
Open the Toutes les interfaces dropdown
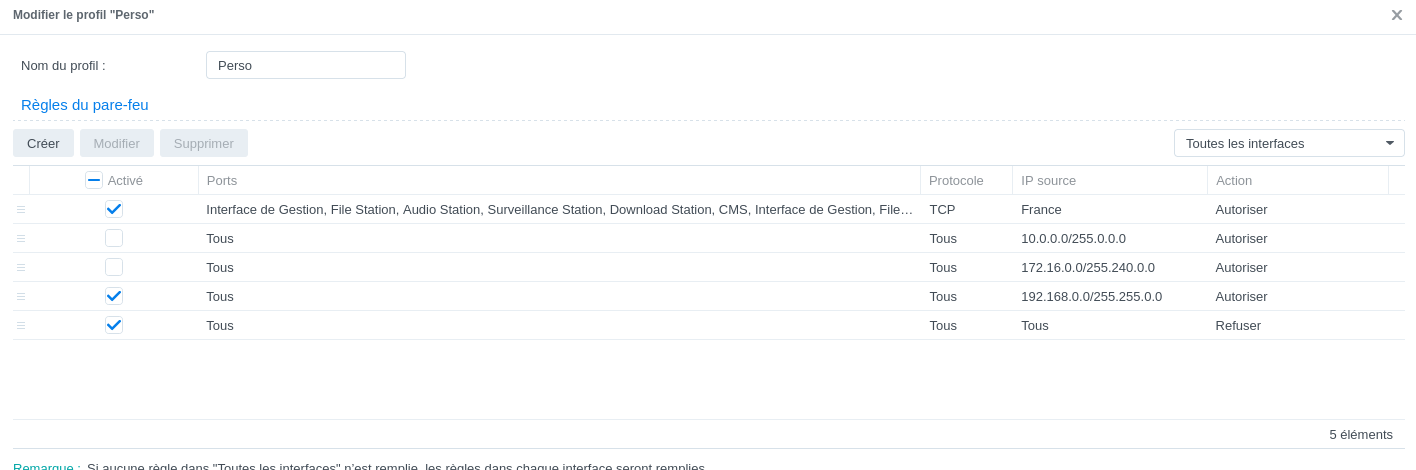[1289, 143]
